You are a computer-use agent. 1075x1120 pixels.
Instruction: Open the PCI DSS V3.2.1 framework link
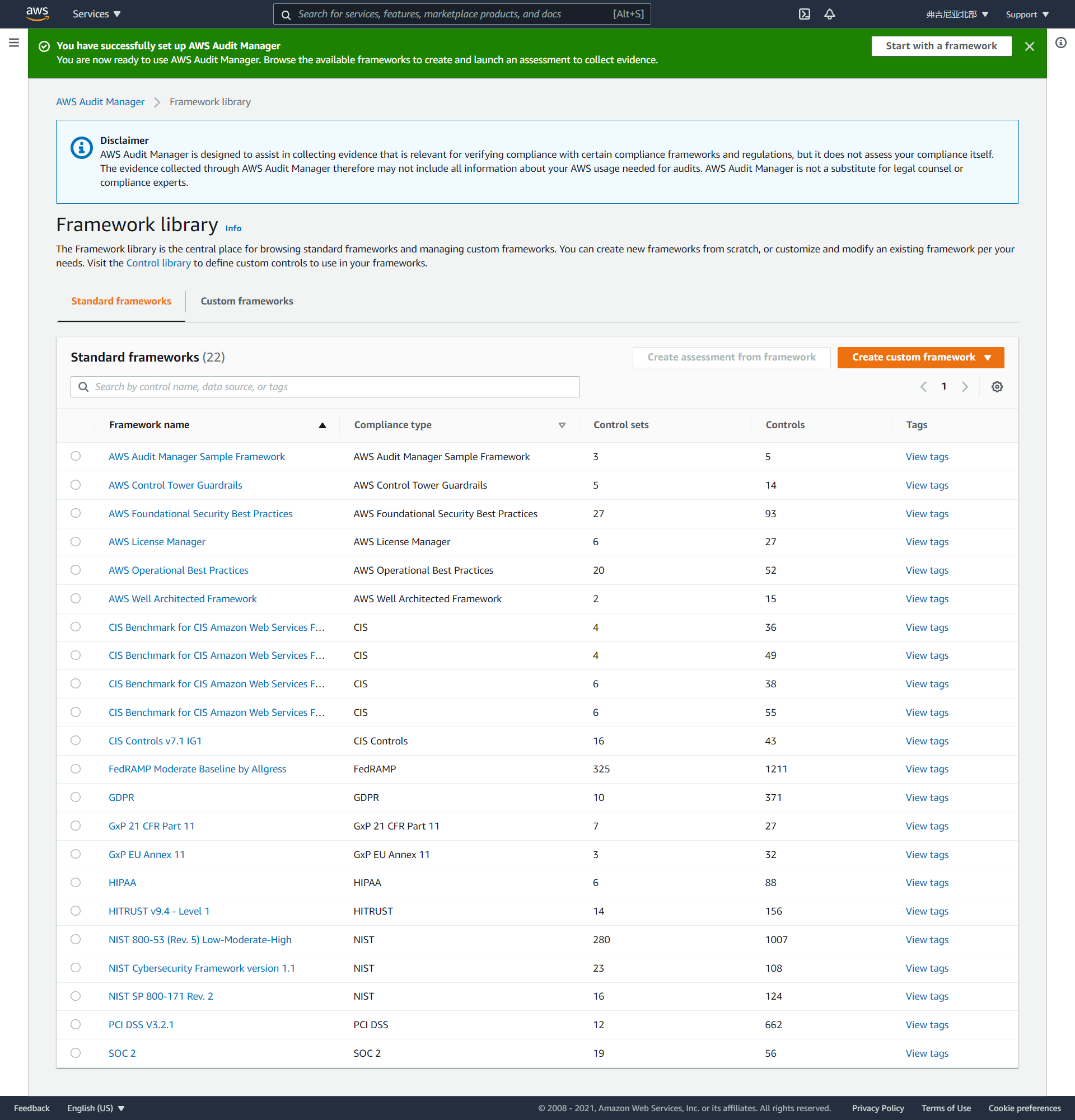point(141,1025)
